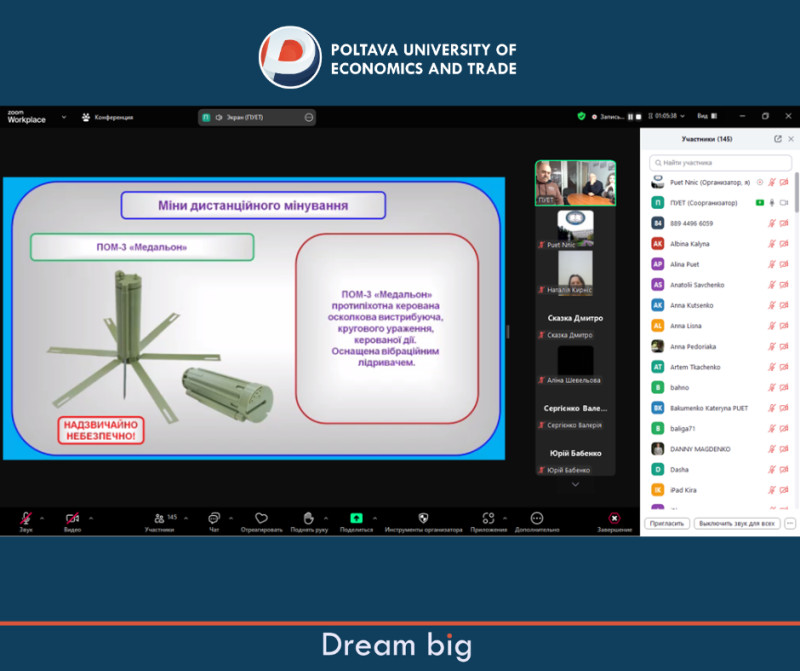Click the green Share screen button
The image size is (800, 671).
[356, 518]
